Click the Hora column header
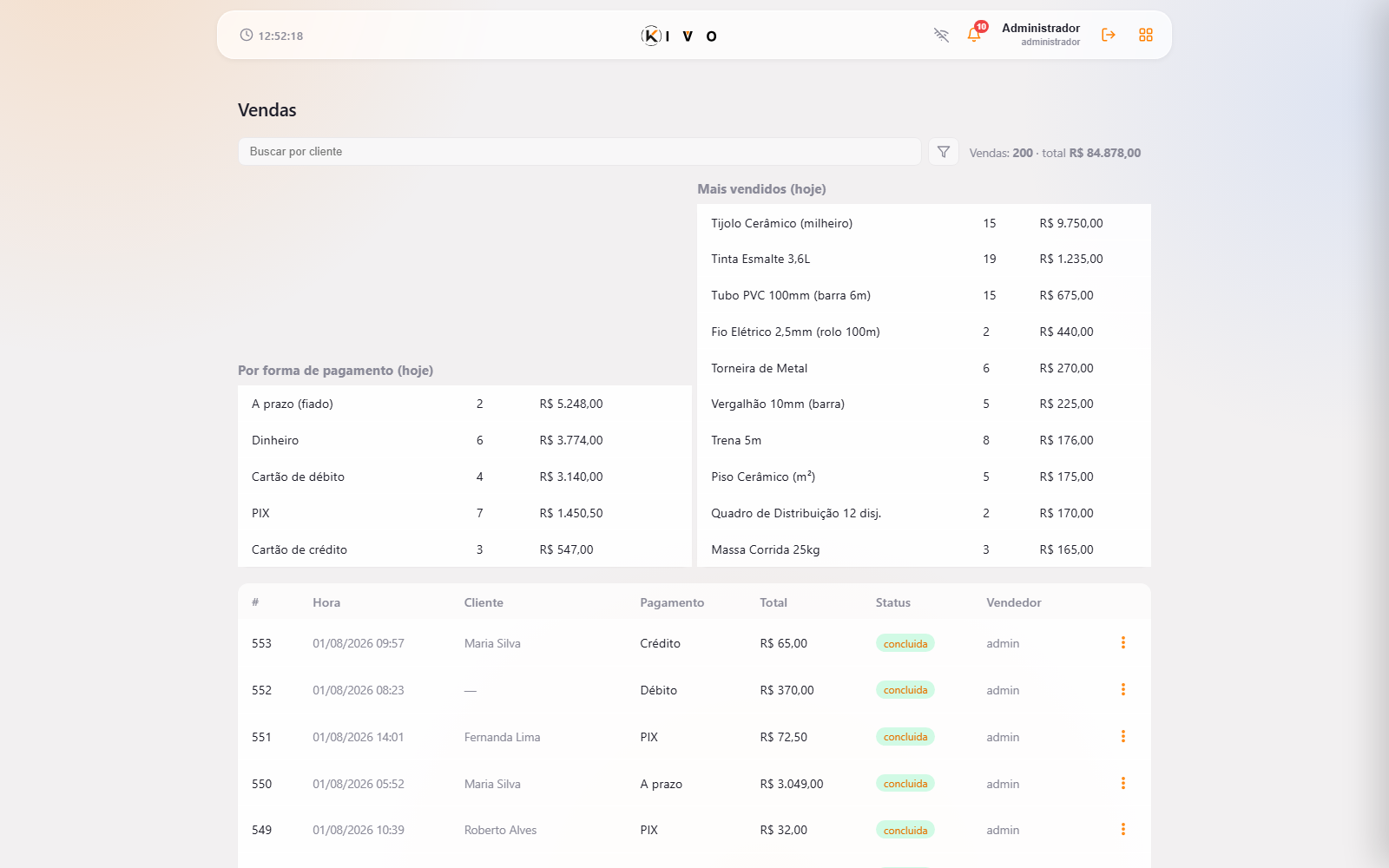Image resolution: width=1389 pixels, height=868 pixels. coord(326,602)
